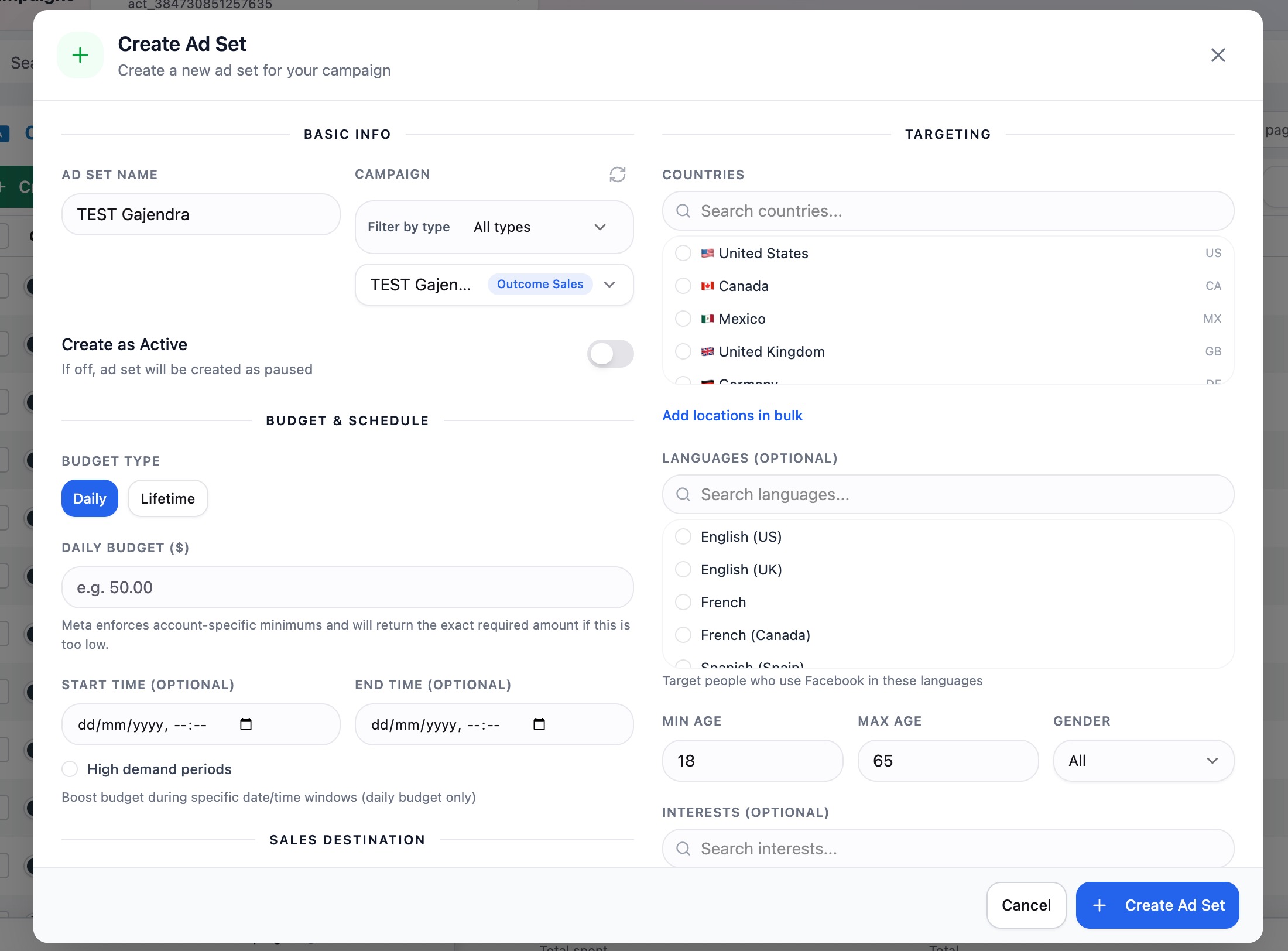Viewport: 1288px width, 951px height.
Task: Click the green plus icon in the header
Action: tap(80, 54)
